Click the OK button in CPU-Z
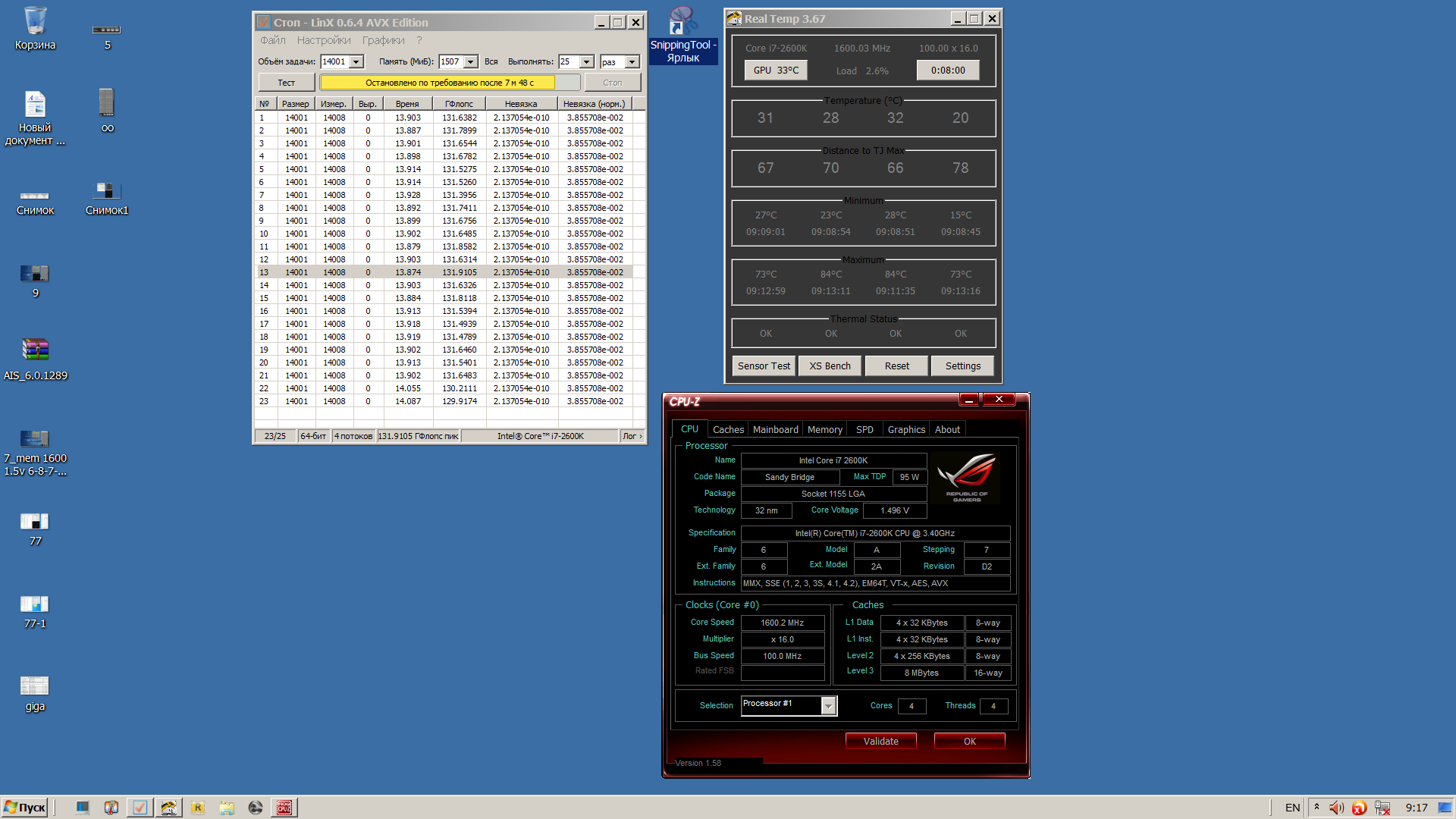 click(969, 741)
